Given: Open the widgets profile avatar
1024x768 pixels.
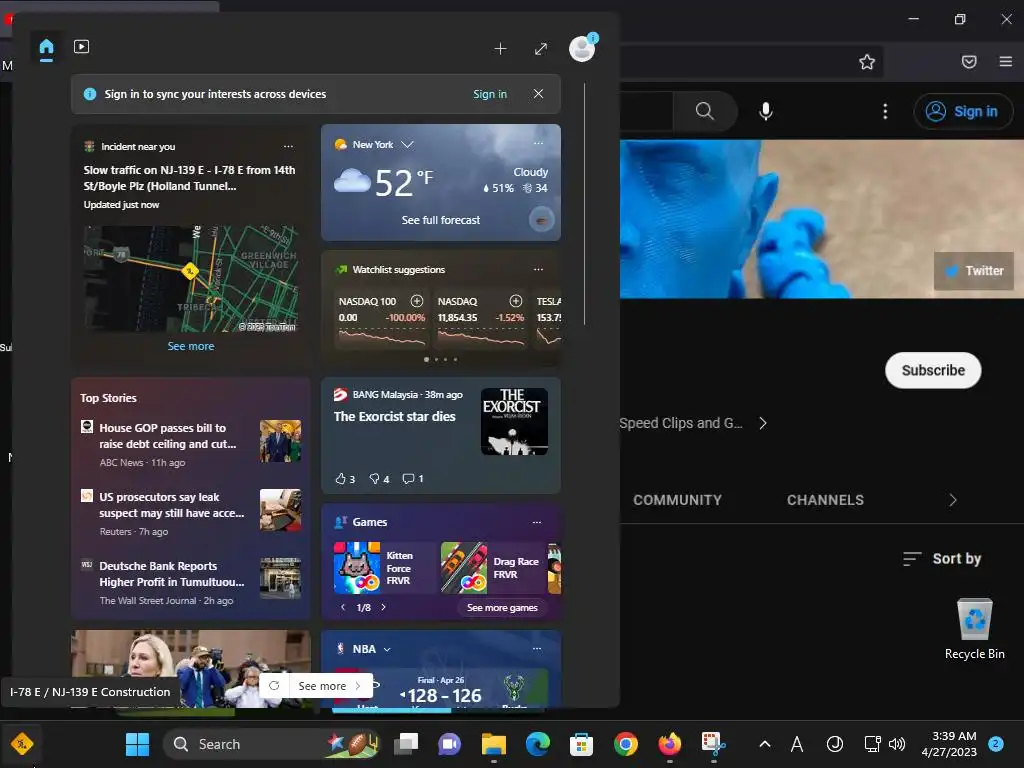Looking at the screenshot, I should click(x=581, y=48).
